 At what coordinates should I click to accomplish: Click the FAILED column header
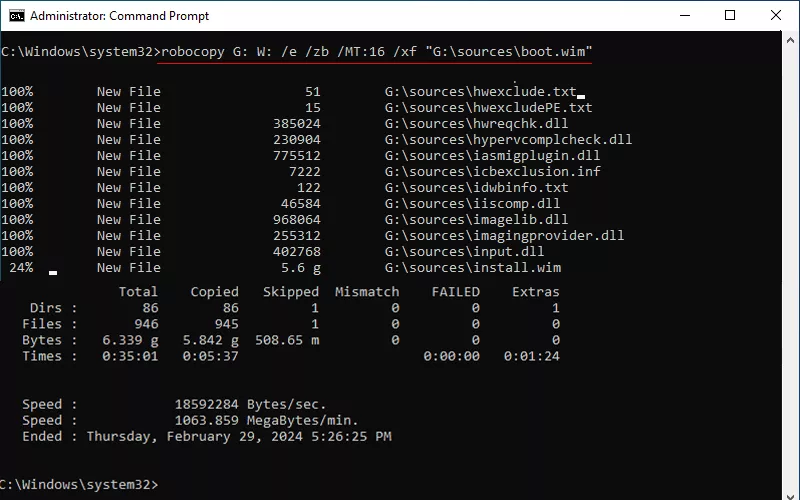click(x=455, y=292)
